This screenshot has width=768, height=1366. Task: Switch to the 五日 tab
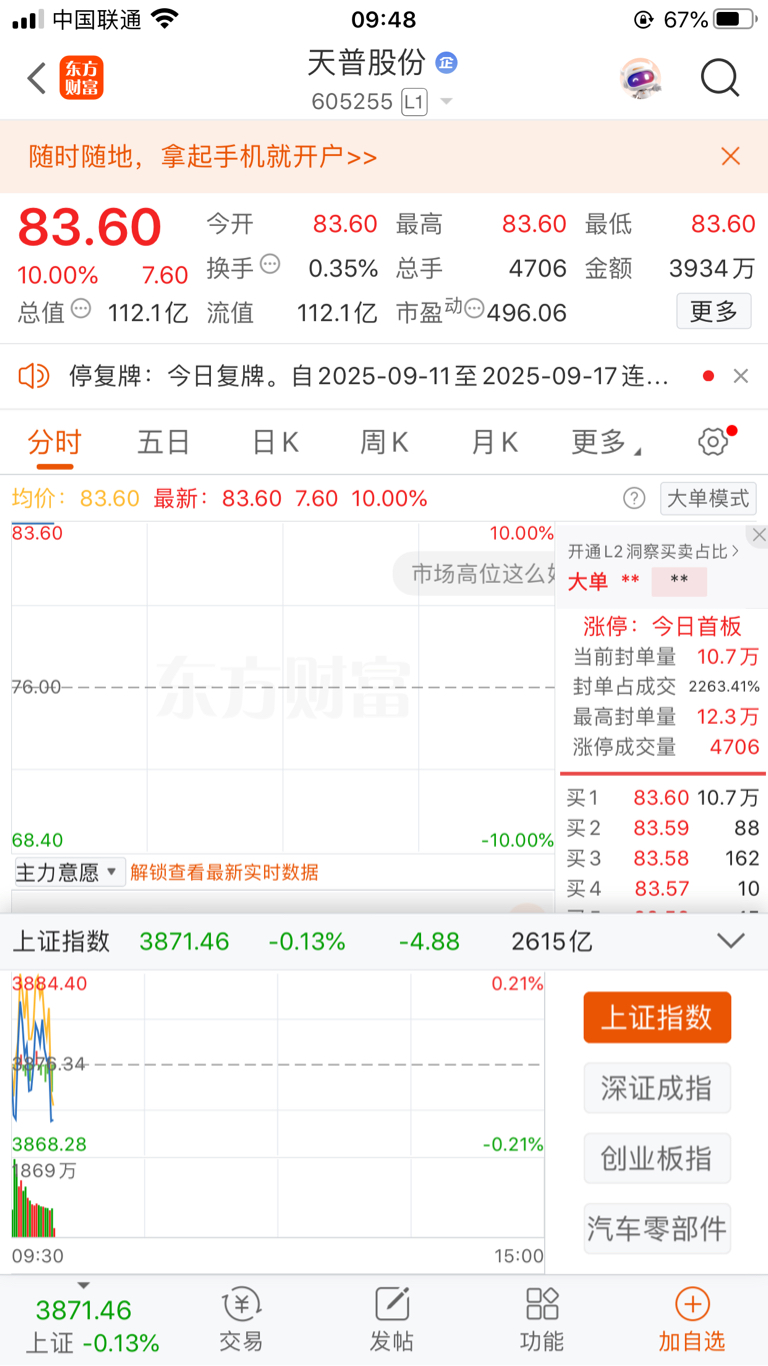click(x=164, y=442)
